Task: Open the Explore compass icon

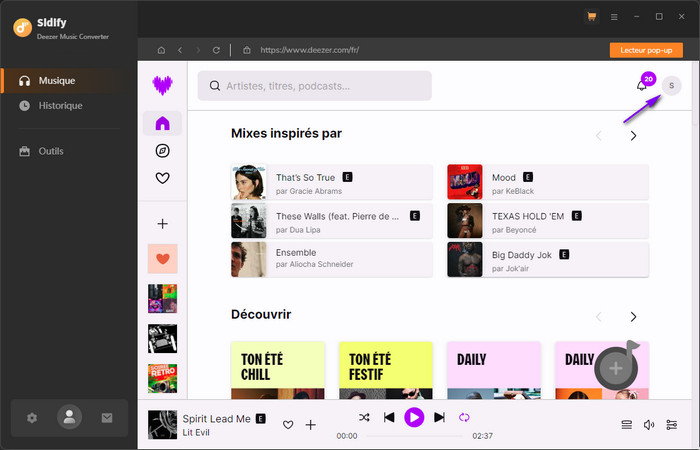Action: (162, 151)
